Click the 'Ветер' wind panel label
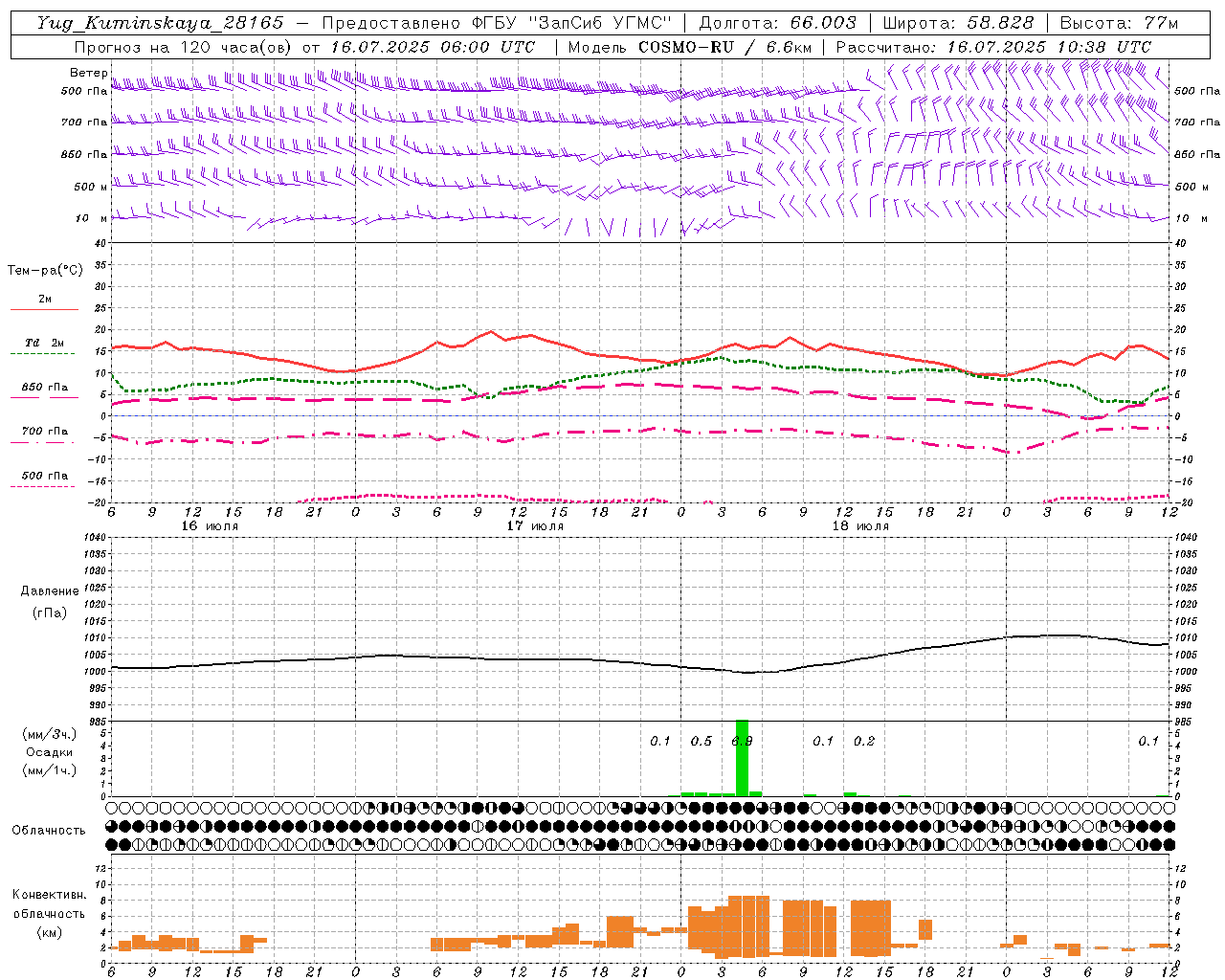This screenshot has height=980, width=1225. 88,73
